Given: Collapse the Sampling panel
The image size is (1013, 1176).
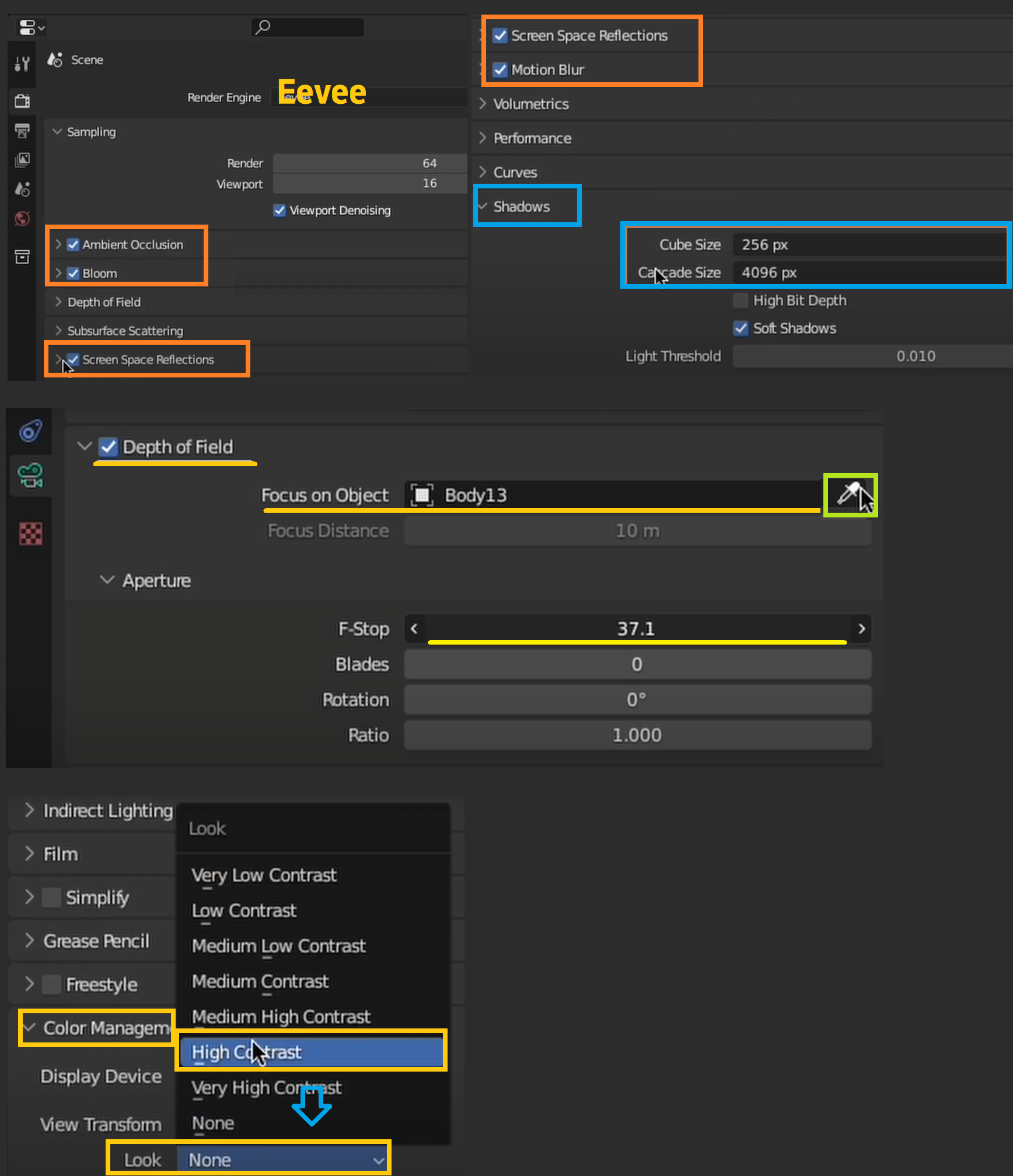Looking at the screenshot, I should coord(57,132).
